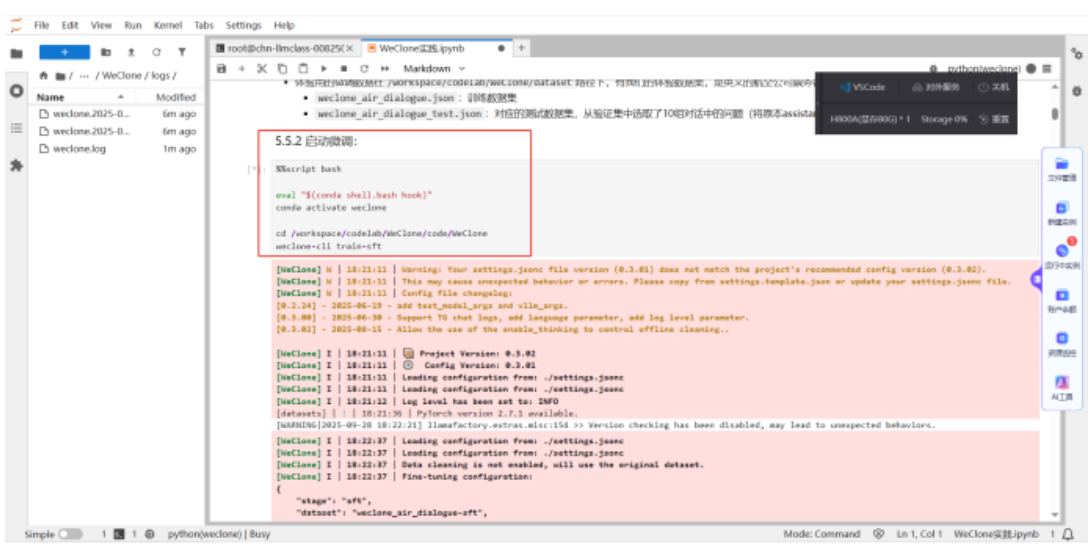Screen dimensions: 1092x554
Task: Open the Kernel menu
Action: [166, 25]
